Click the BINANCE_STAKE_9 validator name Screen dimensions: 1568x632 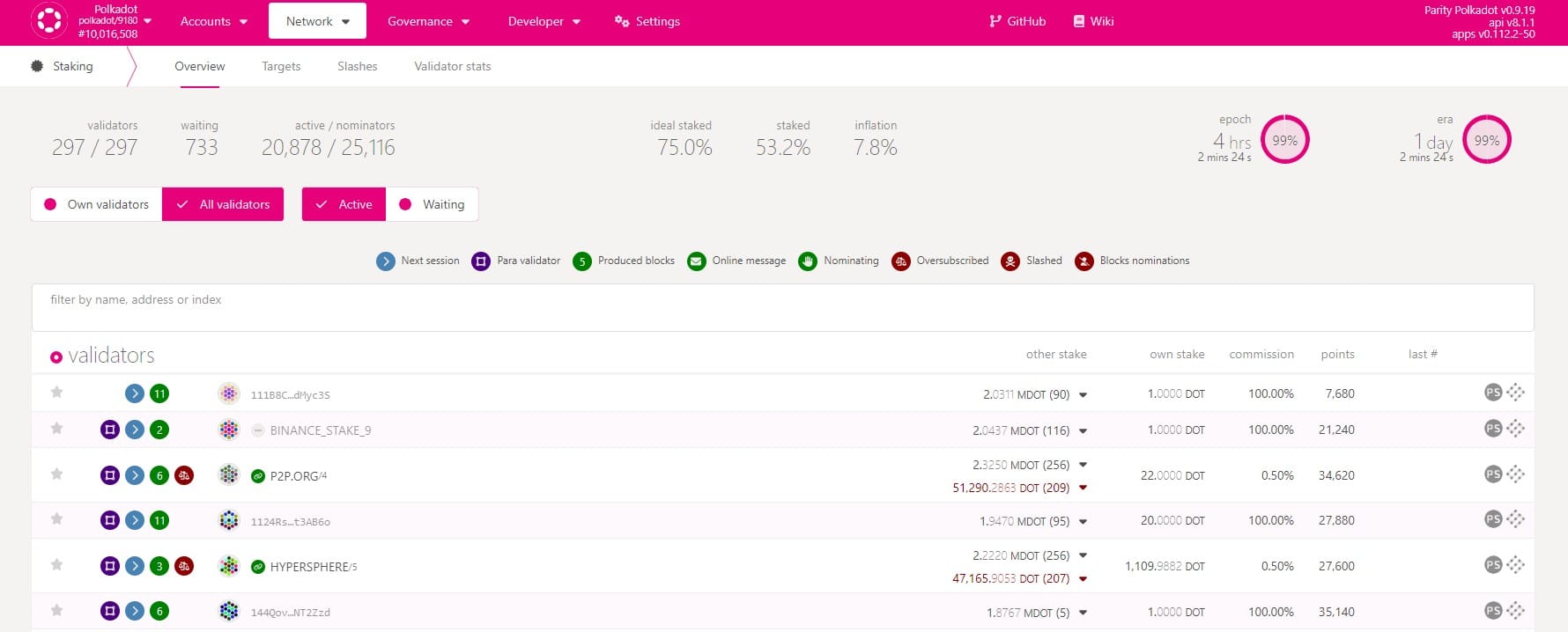(321, 430)
